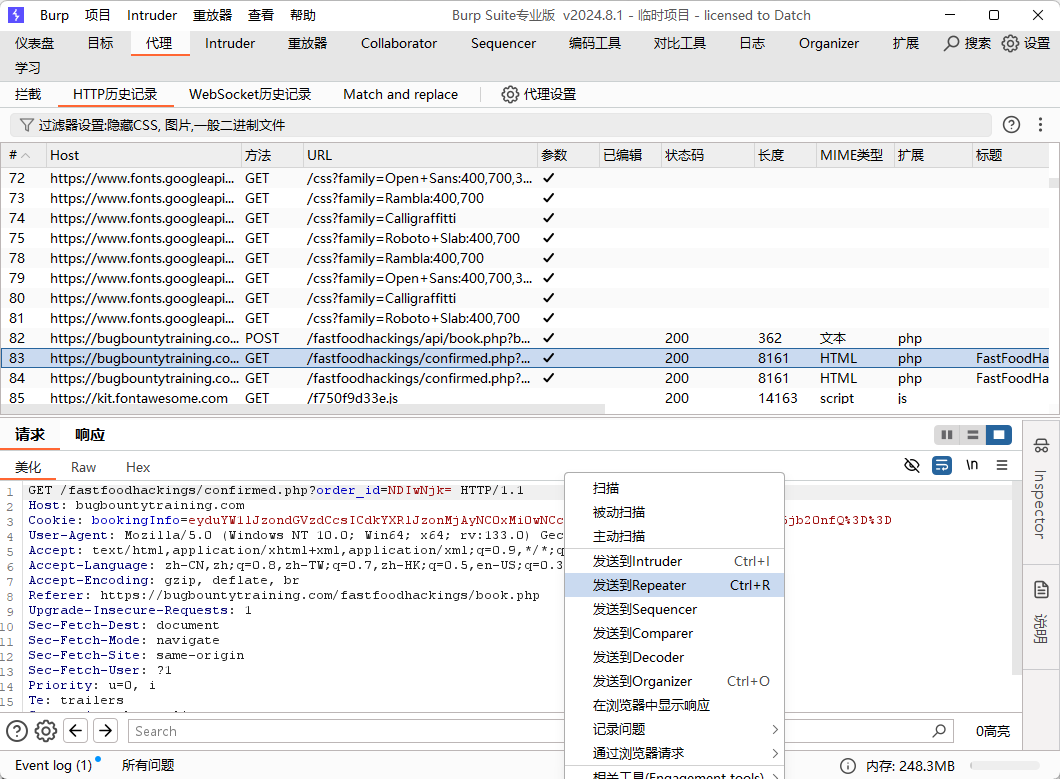Click the memory usage bar in status bar
1060x779 pixels.
point(1005,765)
